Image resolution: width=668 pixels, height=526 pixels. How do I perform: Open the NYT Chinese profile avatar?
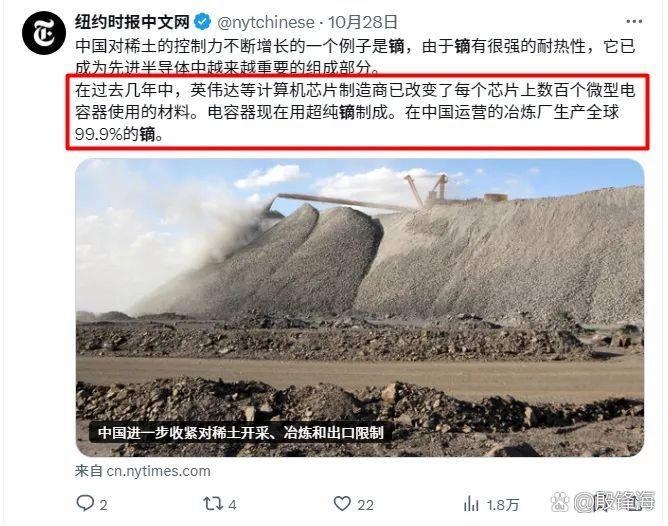[x=44, y=33]
